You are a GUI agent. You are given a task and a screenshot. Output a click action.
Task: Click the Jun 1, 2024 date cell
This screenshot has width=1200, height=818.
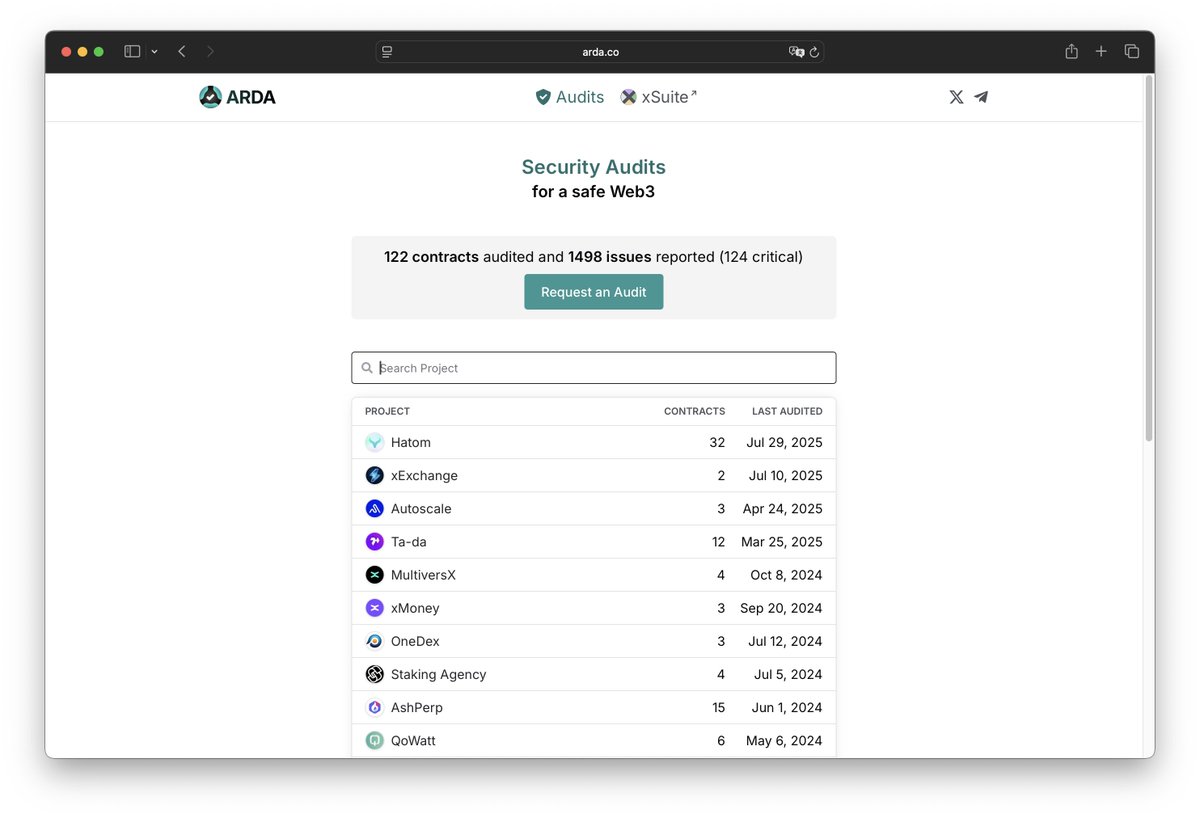(x=787, y=707)
